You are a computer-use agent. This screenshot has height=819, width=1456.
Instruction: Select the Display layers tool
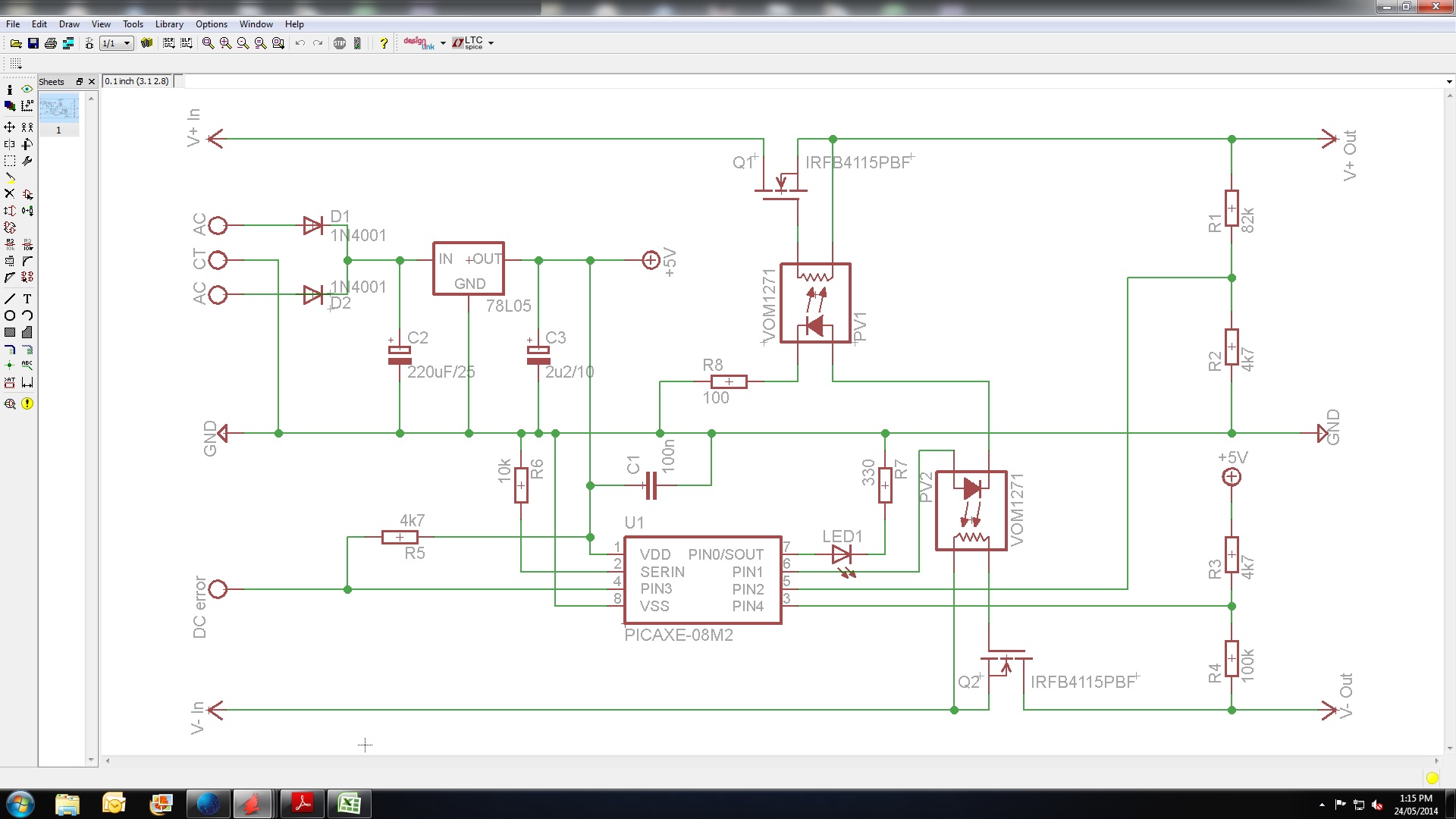(10, 106)
